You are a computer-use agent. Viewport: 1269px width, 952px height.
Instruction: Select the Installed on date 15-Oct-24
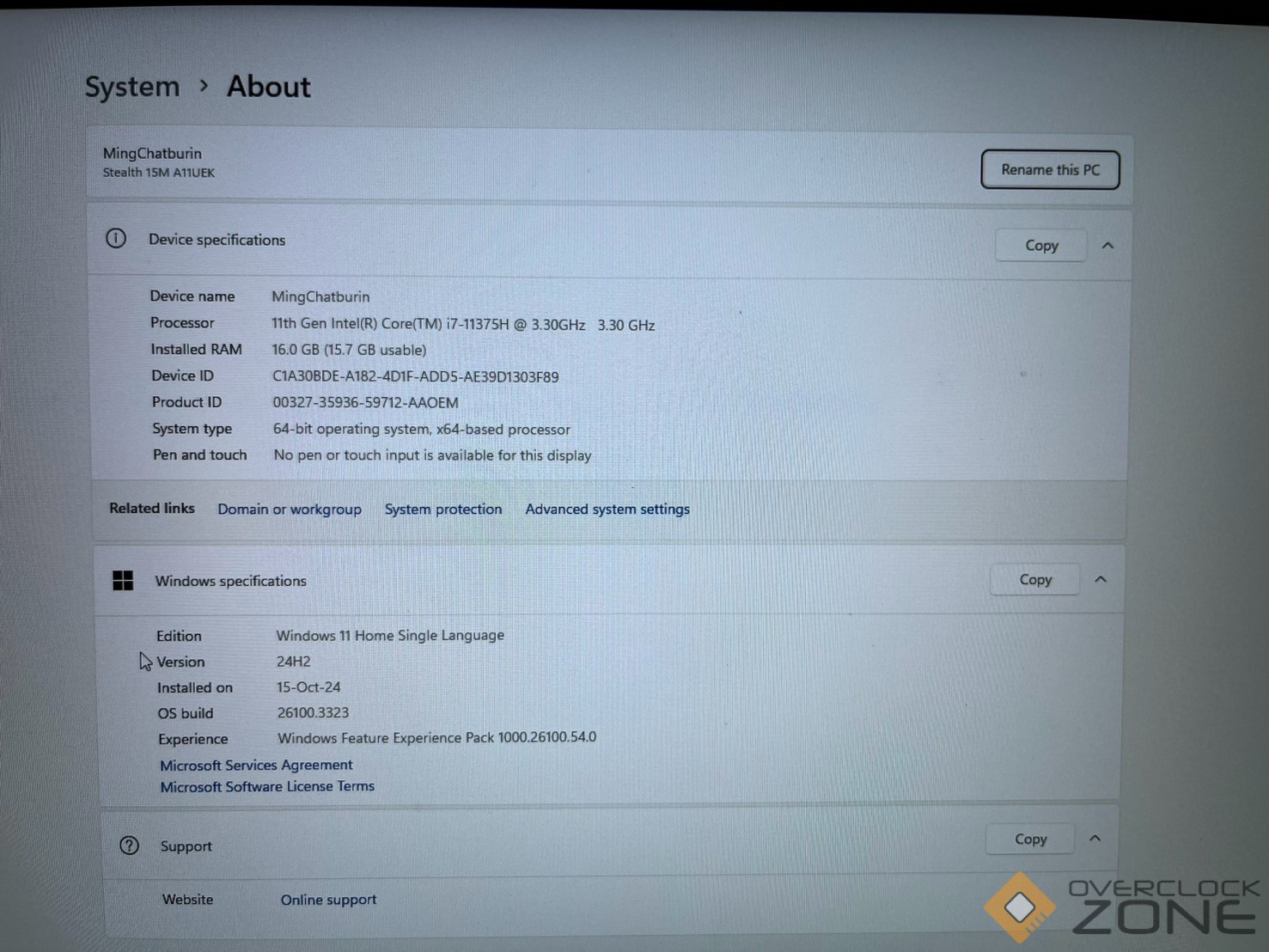(308, 687)
